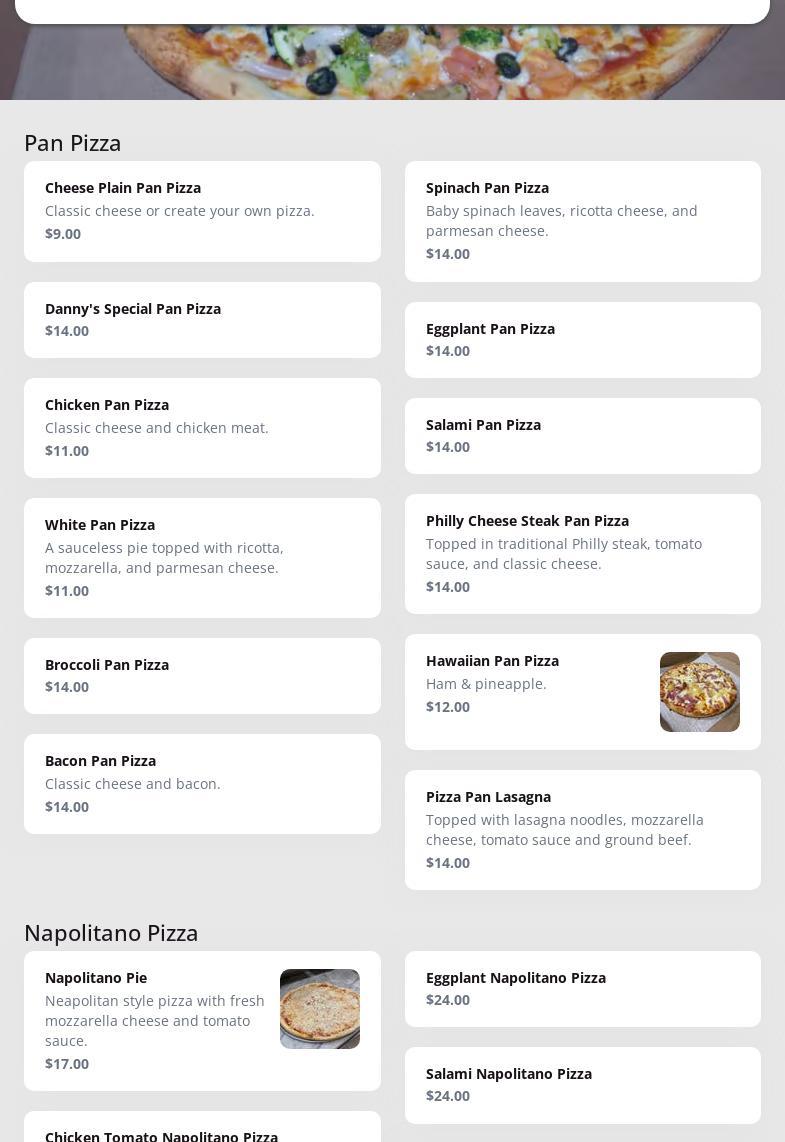Viewport: 785px width, 1142px height.
Task: Choose Salami Pan Pizza
Action: 582,435
